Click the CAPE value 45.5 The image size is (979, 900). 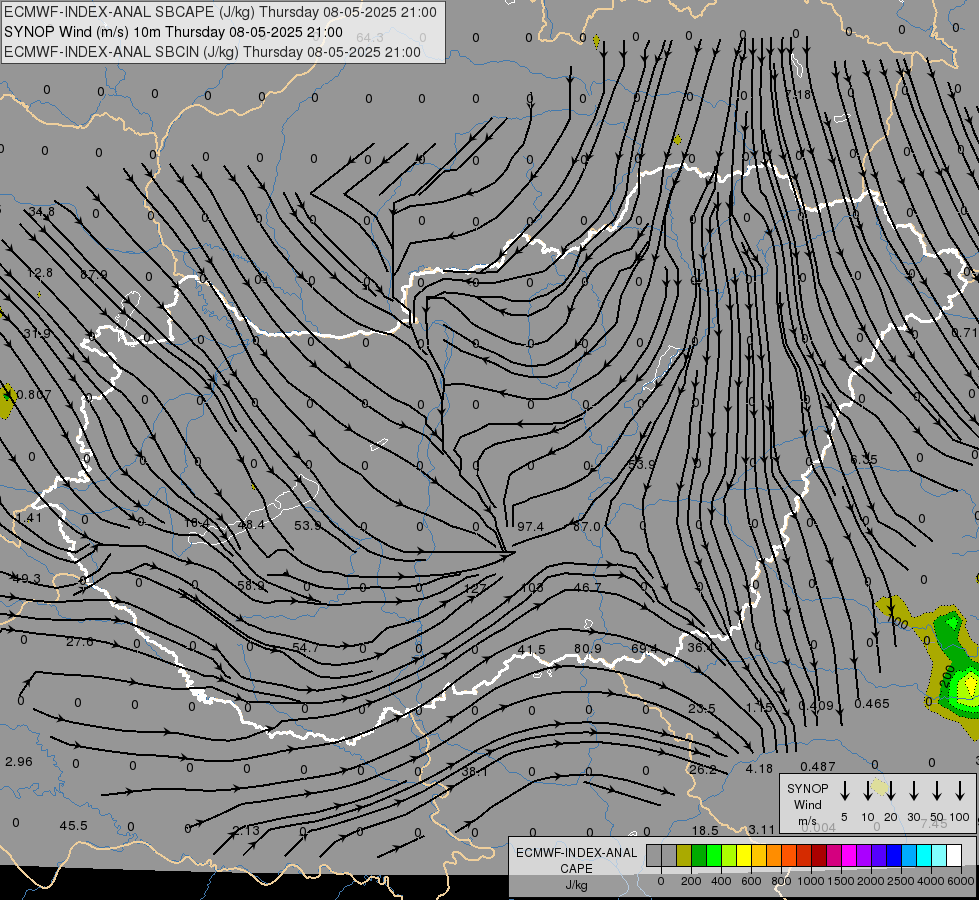point(74,826)
